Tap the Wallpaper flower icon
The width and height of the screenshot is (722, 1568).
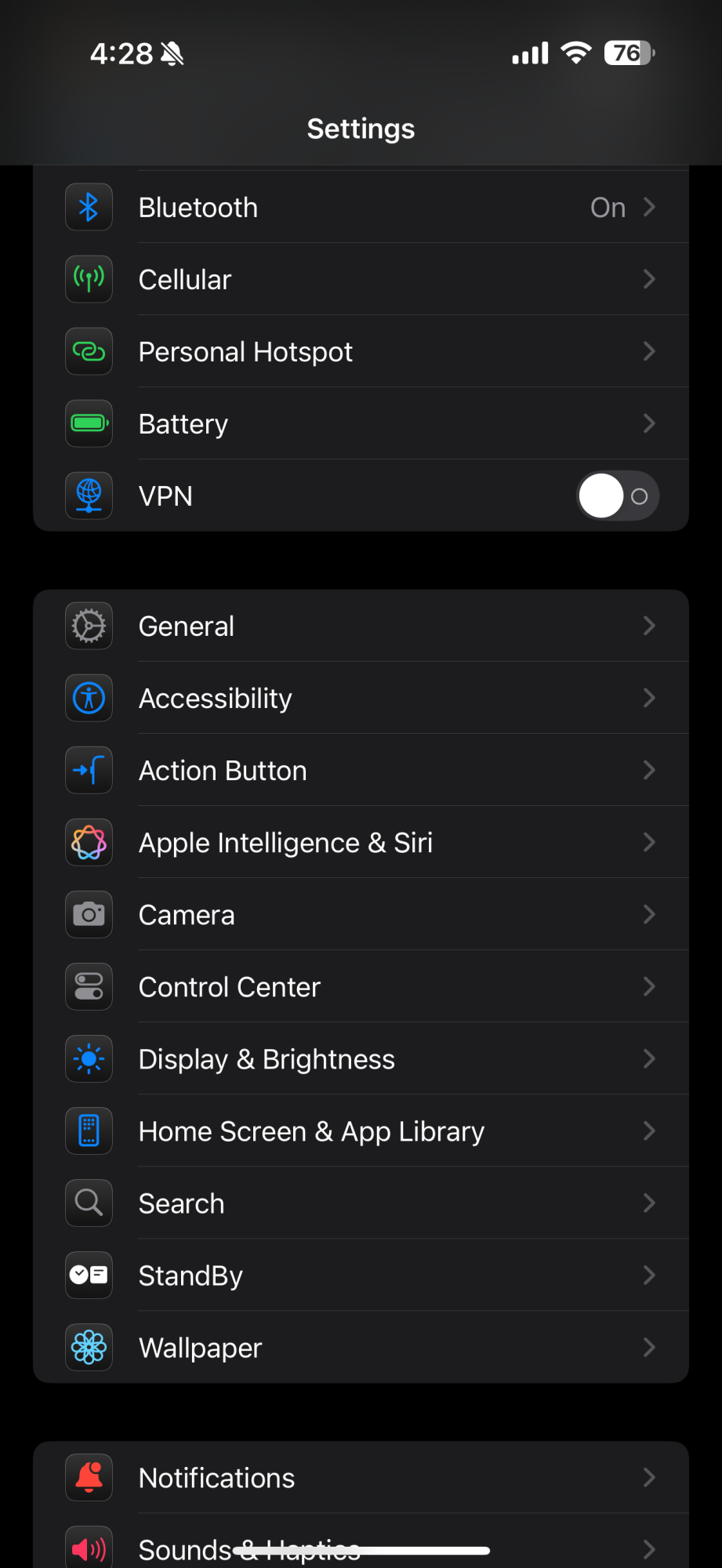point(89,1347)
